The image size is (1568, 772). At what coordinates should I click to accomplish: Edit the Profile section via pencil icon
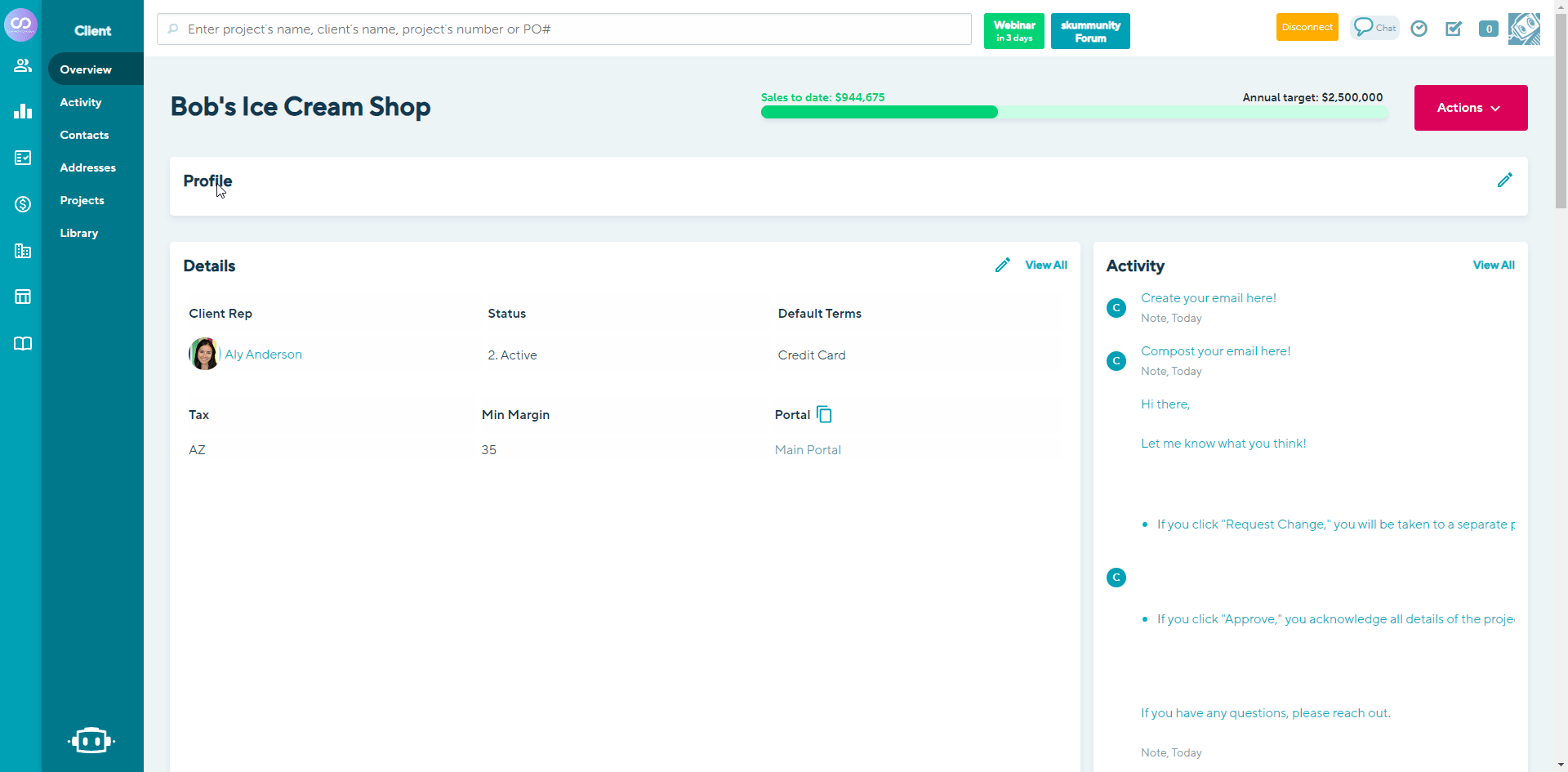tap(1505, 180)
